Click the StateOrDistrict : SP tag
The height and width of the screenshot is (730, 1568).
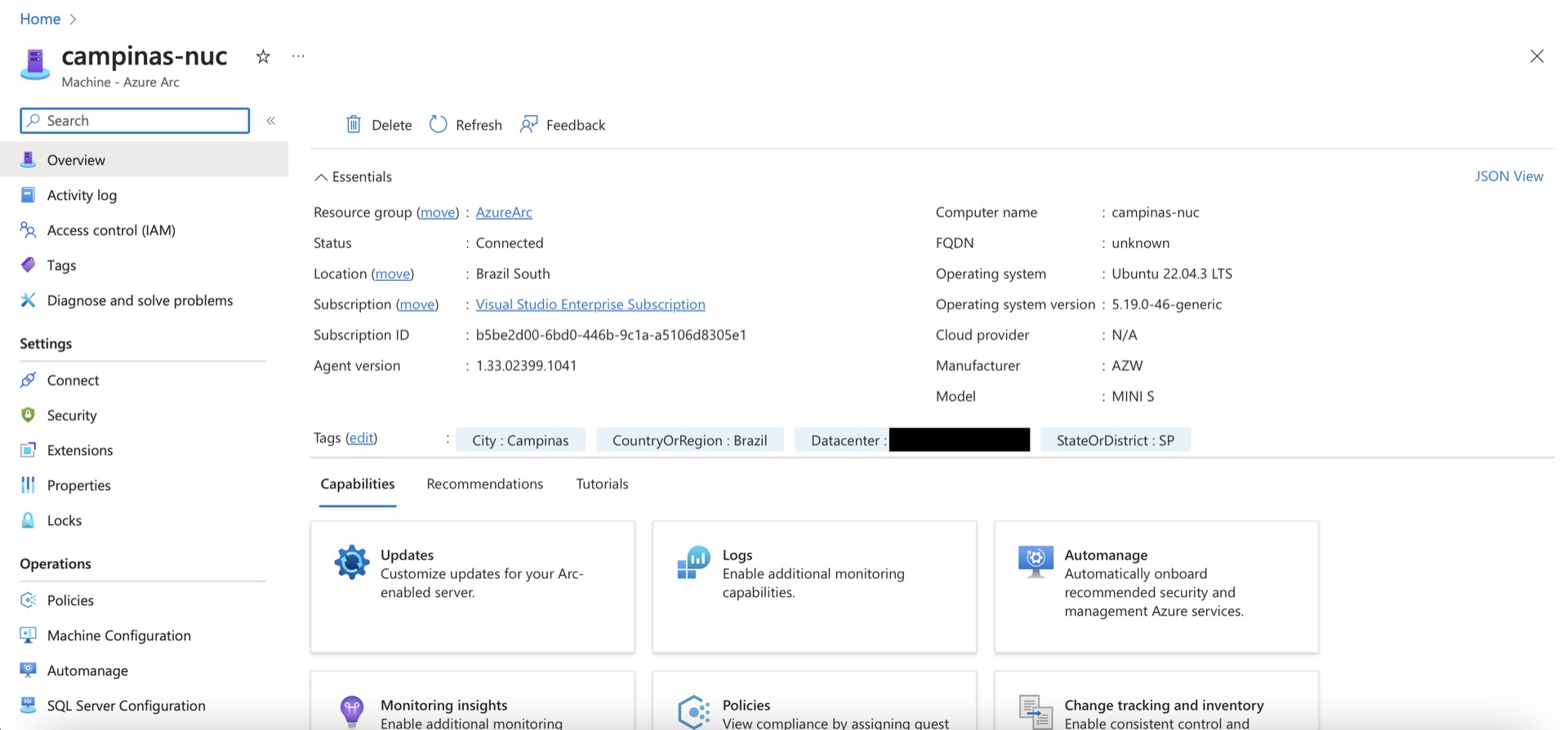[x=1116, y=440]
